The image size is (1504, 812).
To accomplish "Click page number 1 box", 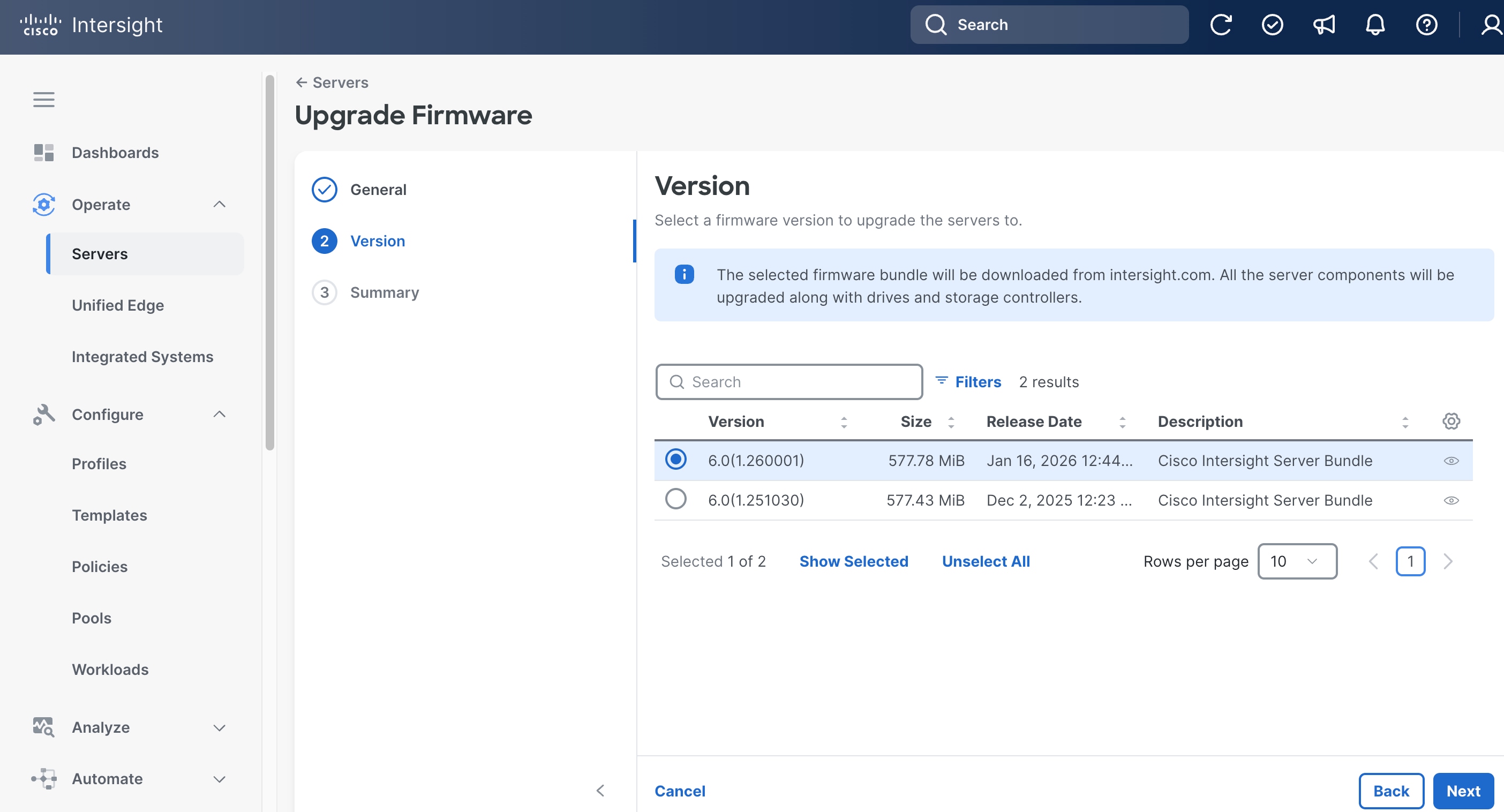I will (x=1410, y=561).
